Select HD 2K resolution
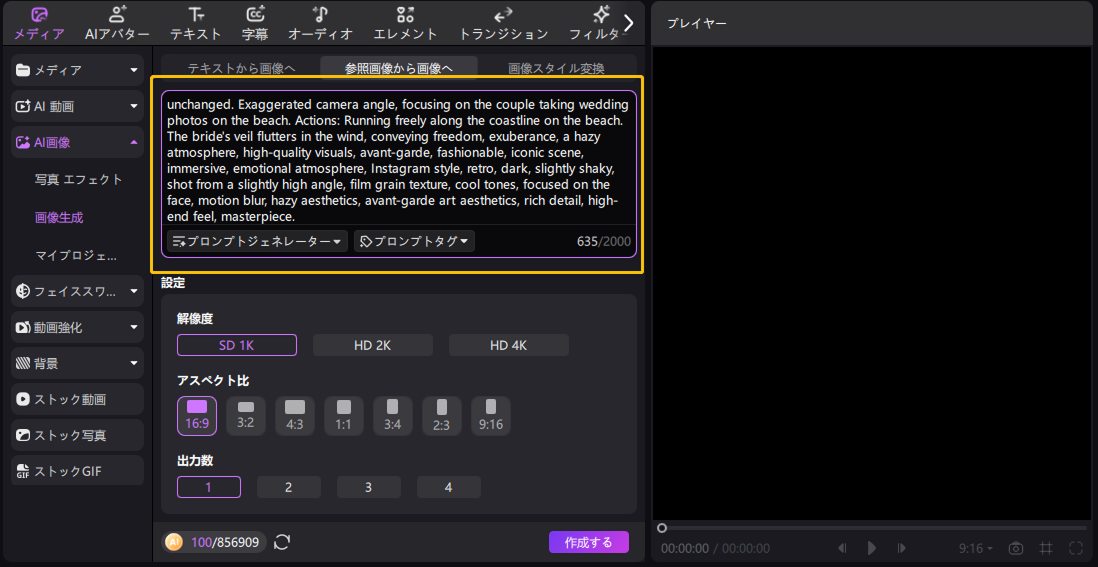 (x=372, y=345)
